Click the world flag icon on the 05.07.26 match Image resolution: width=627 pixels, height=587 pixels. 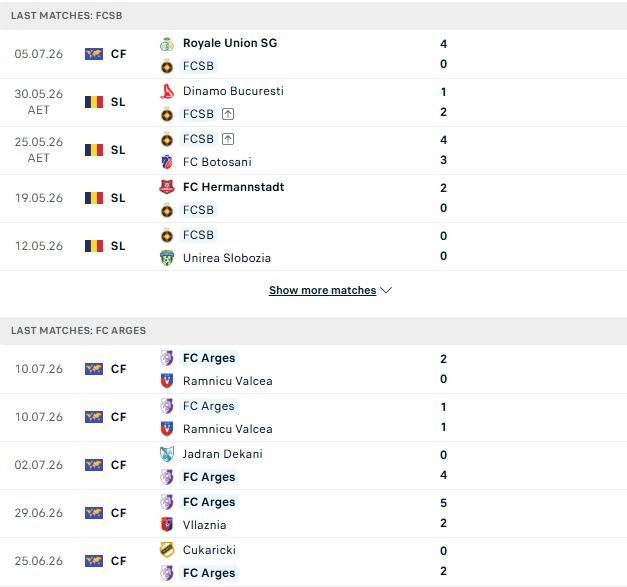tap(94, 54)
